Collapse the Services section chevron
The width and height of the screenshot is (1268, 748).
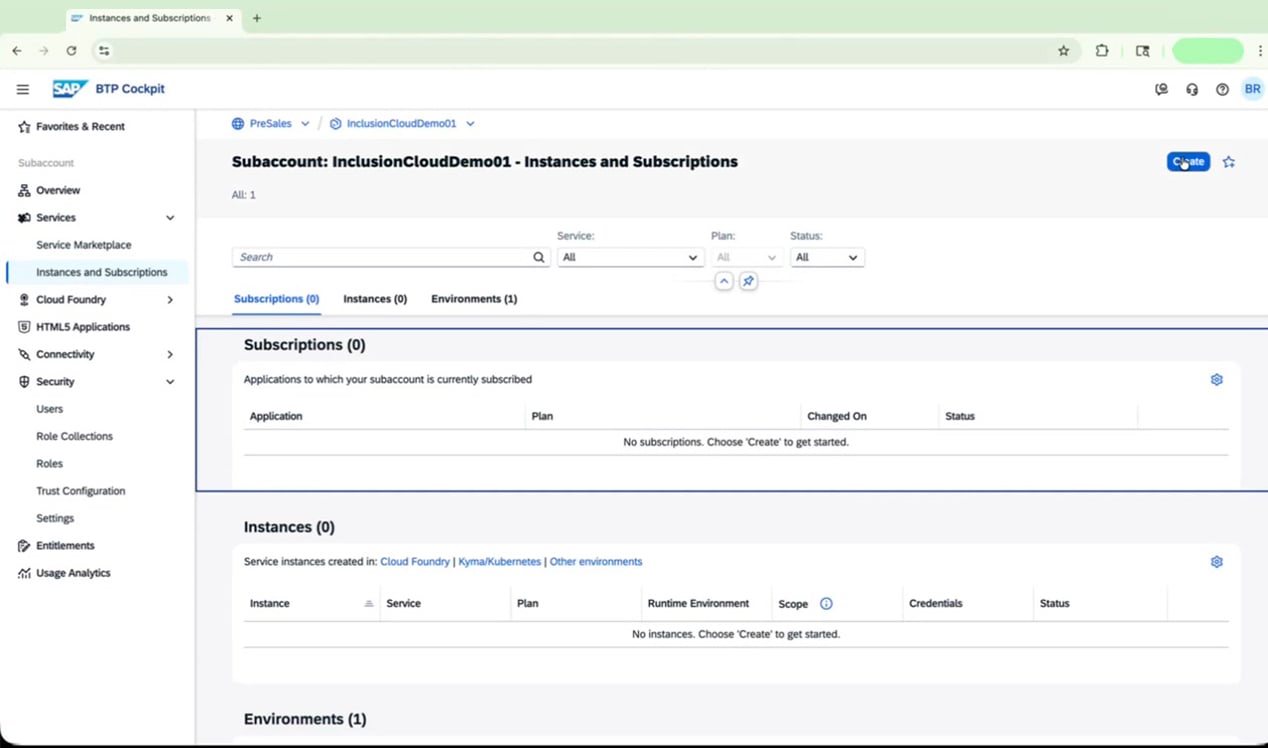[170, 218]
